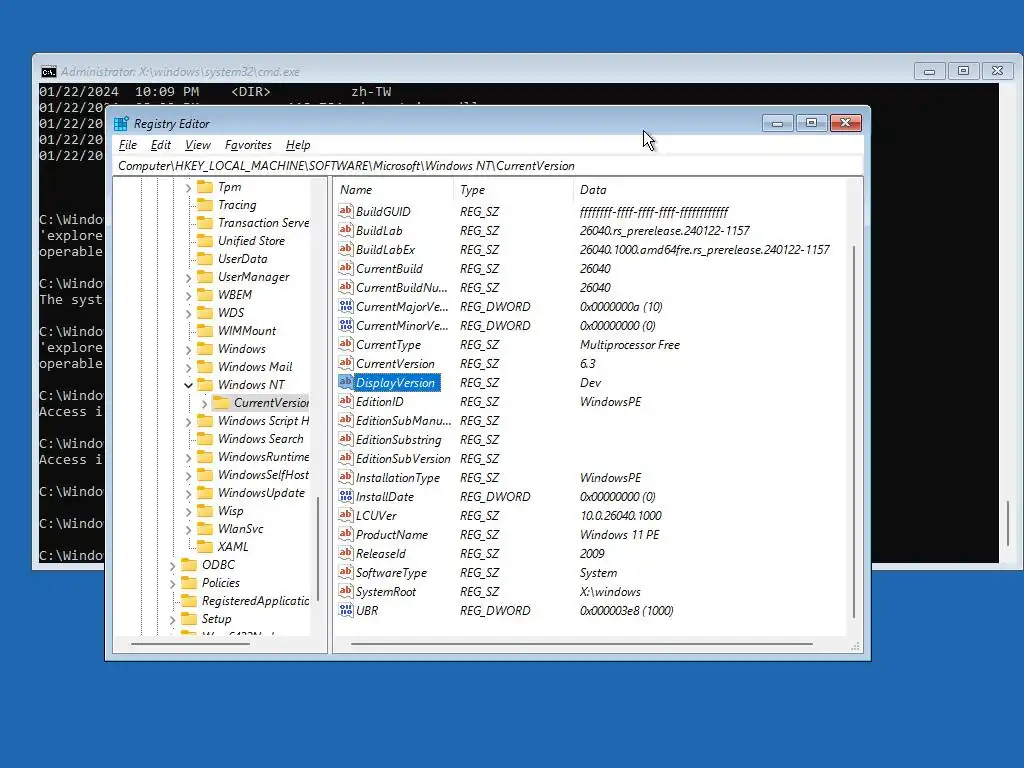Click the BuildLab string value icon
This screenshot has height=768, width=1024.
(x=345, y=230)
